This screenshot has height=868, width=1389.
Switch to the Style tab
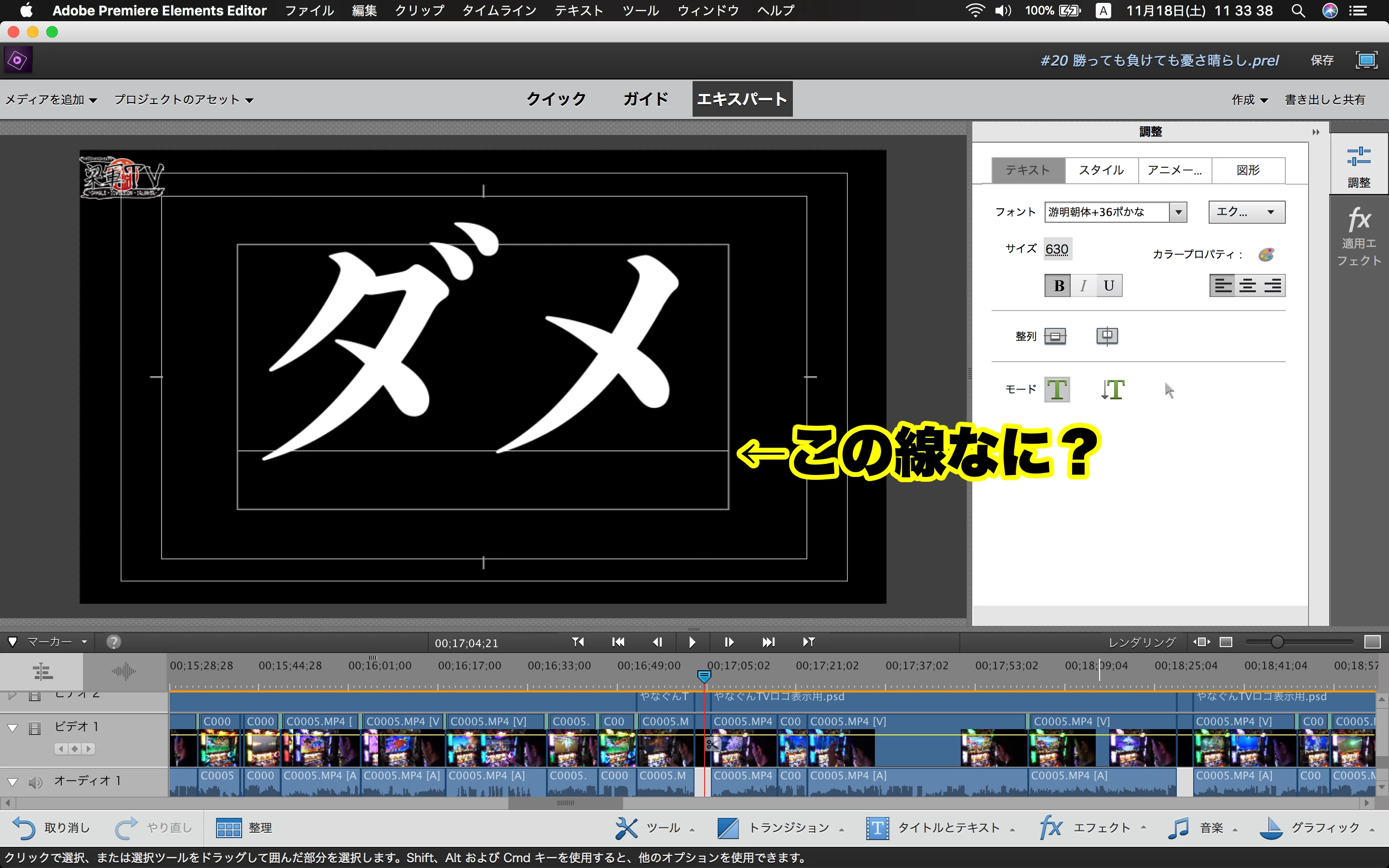coord(1101,171)
